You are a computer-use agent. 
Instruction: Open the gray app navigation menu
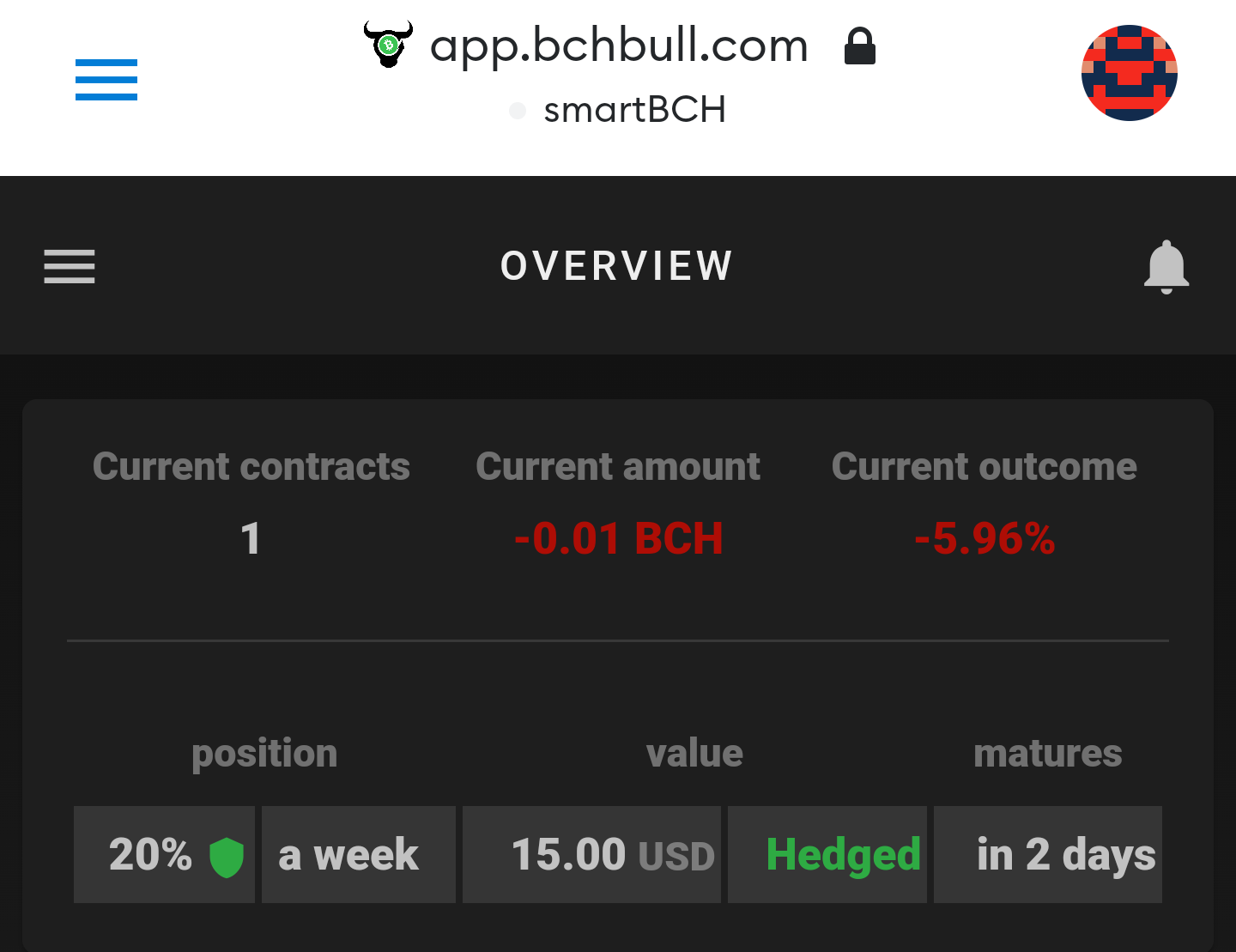point(70,266)
